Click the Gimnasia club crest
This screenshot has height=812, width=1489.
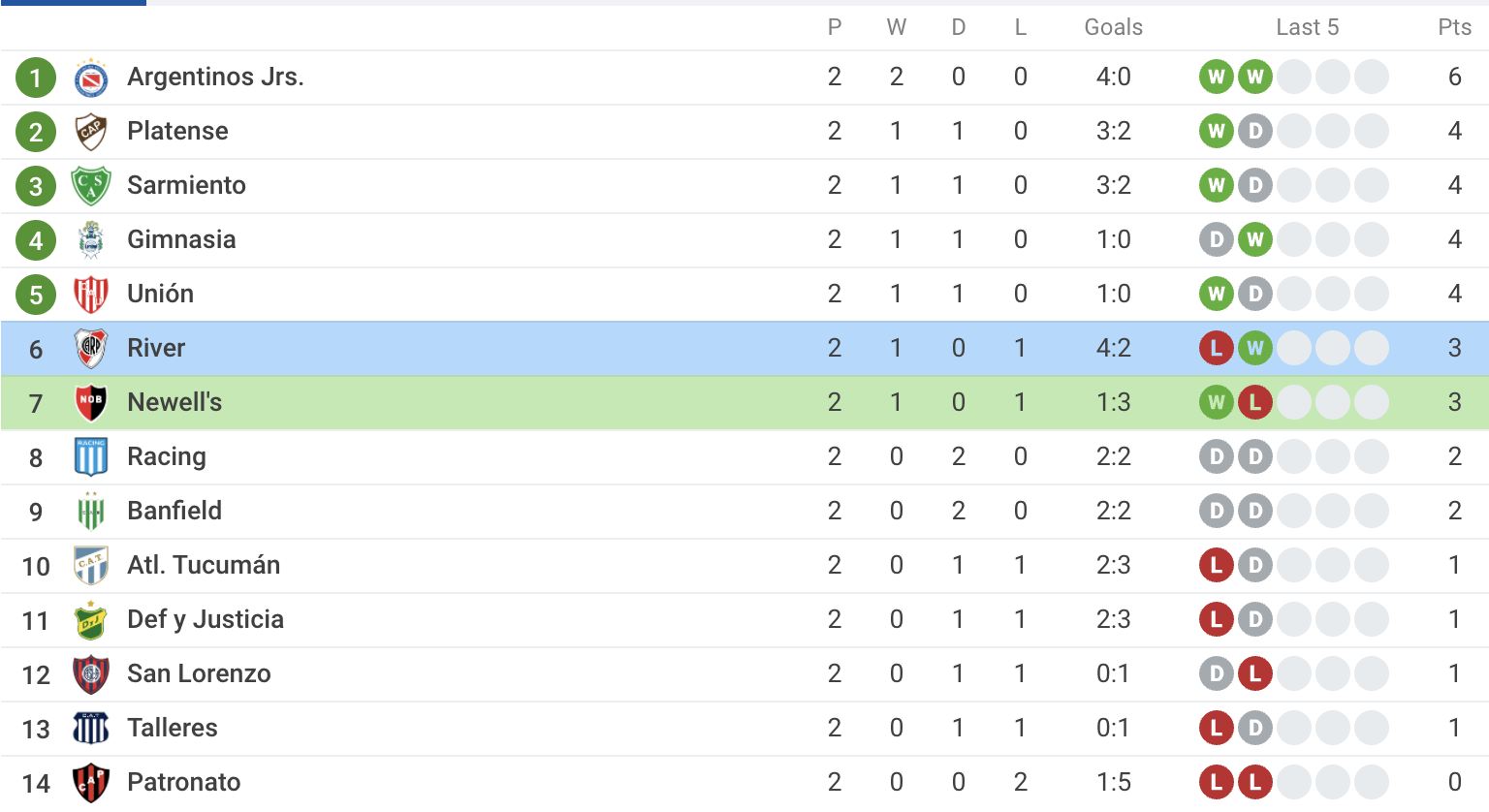point(91,240)
